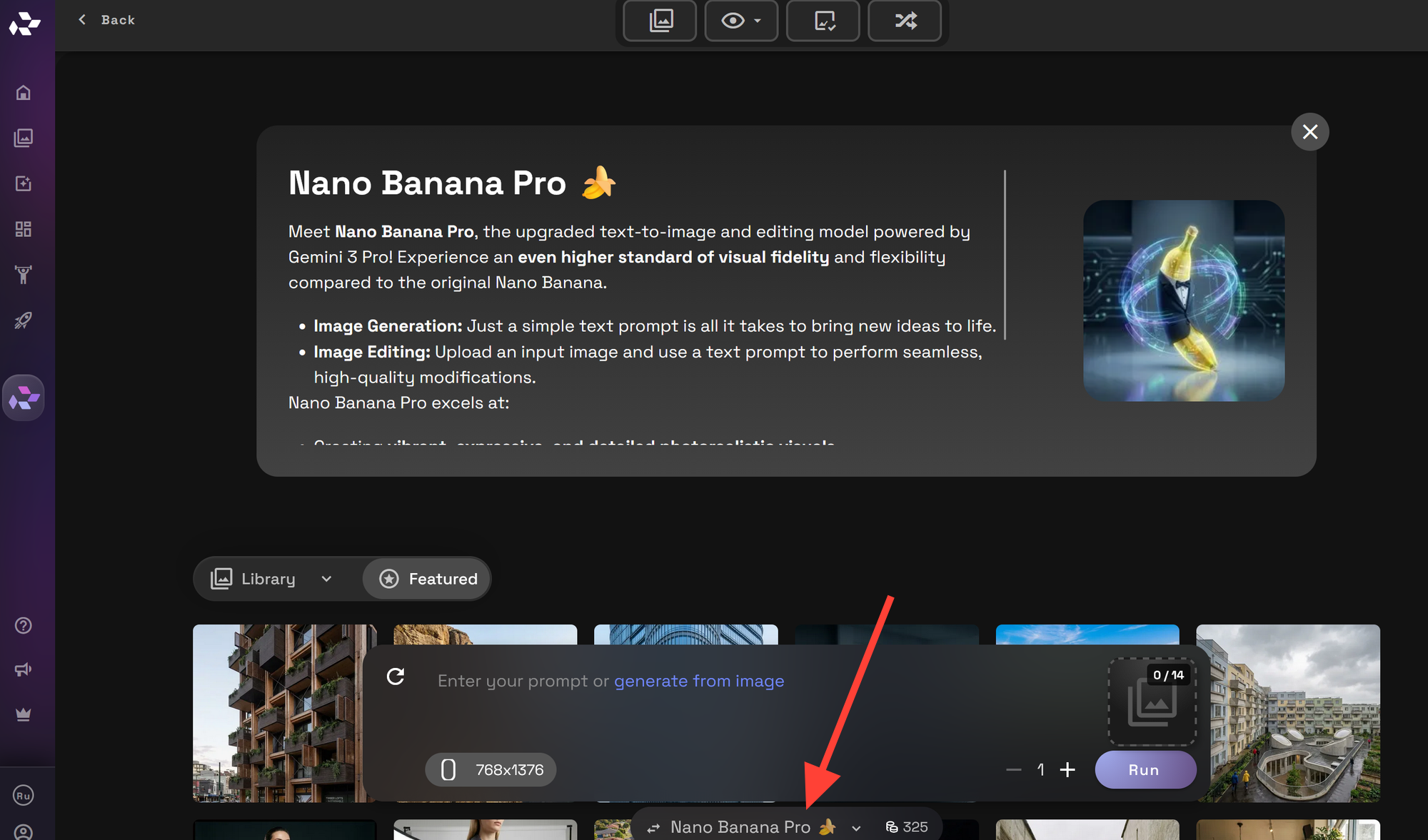1428x840 pixels.
Task: Click the generate from image link
Action: 698,681
